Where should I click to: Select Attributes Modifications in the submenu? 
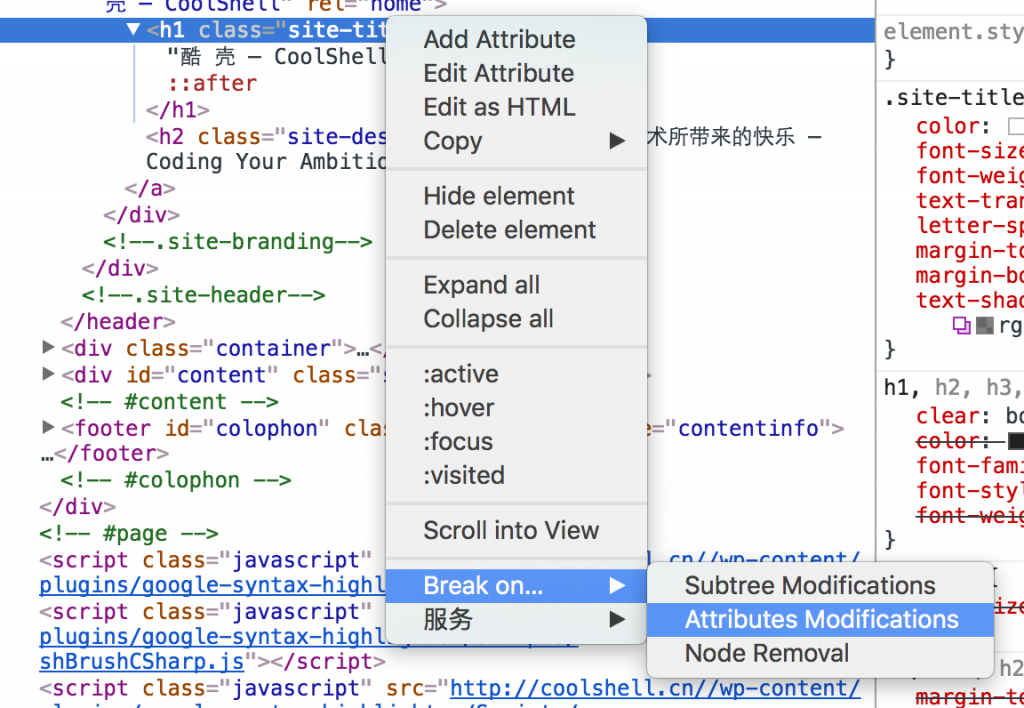tap(820, 619)
